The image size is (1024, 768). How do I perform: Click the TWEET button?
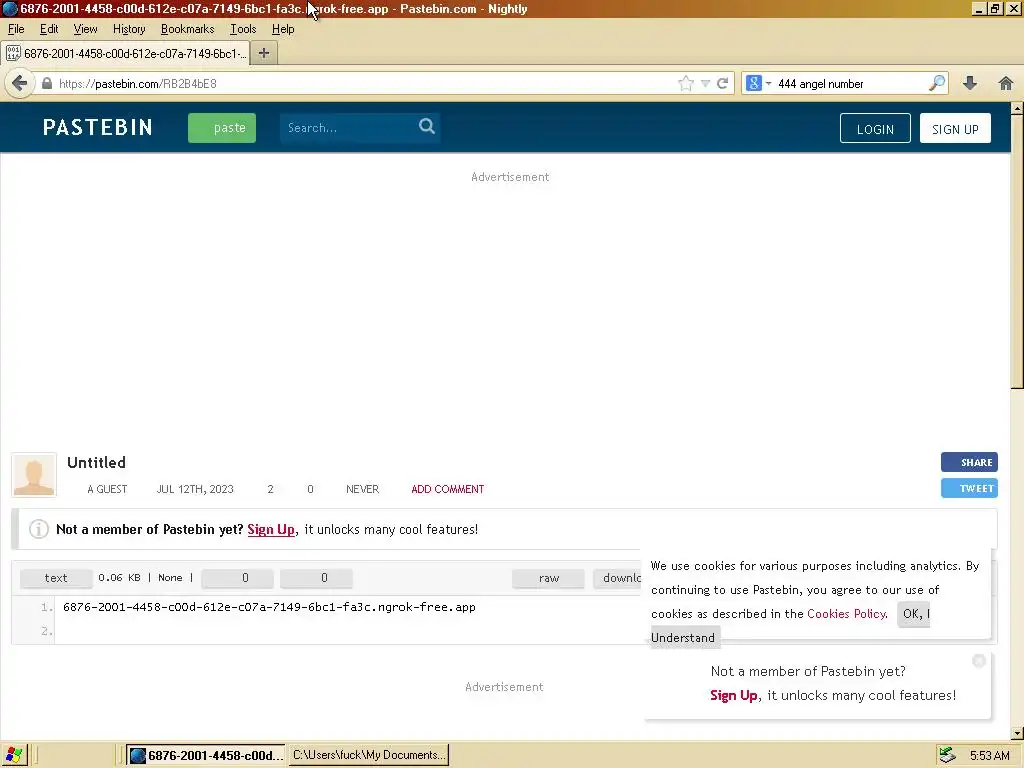969,488
